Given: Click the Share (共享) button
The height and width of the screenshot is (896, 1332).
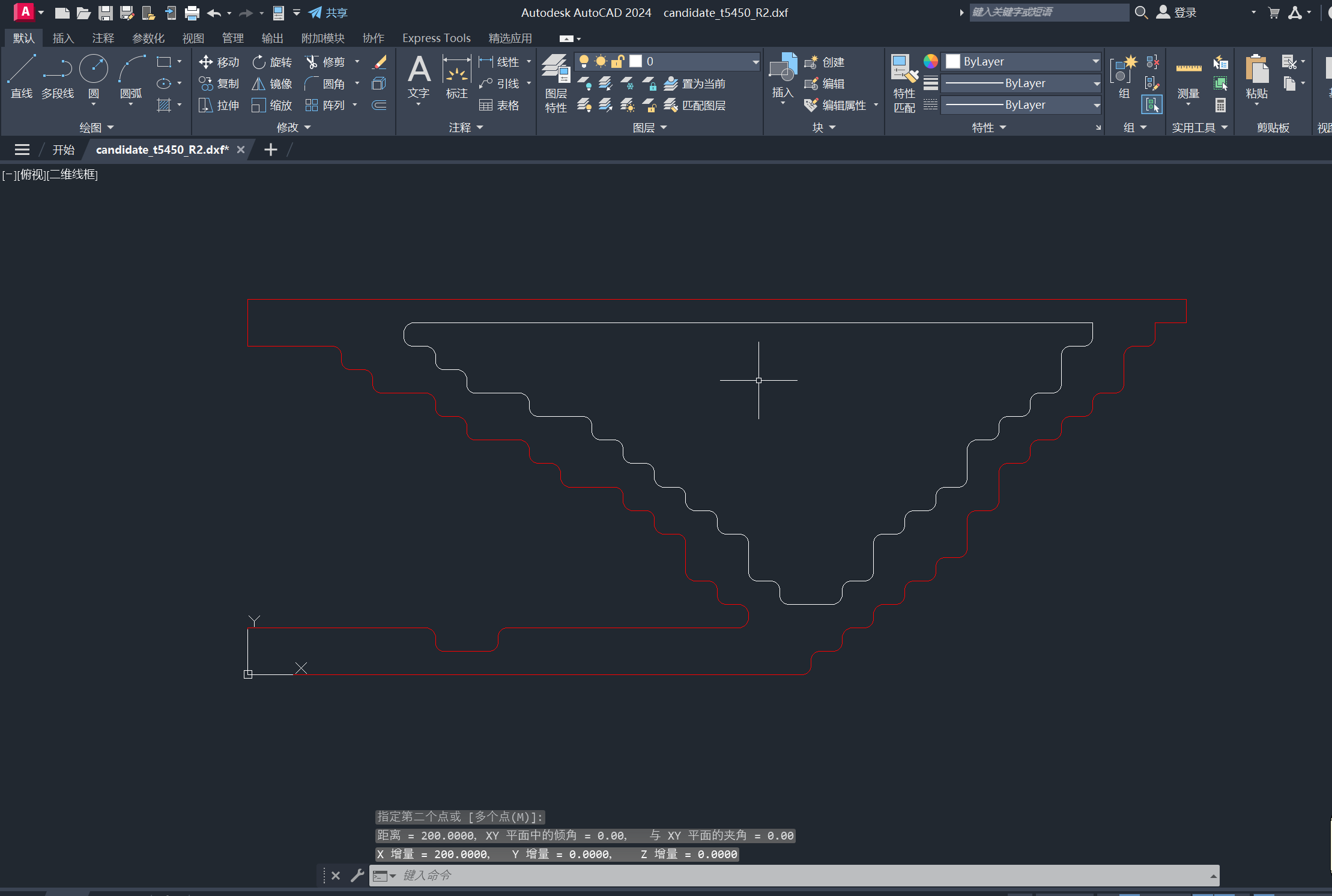Looking at the screenshot, I should click(x=328, y=13).
